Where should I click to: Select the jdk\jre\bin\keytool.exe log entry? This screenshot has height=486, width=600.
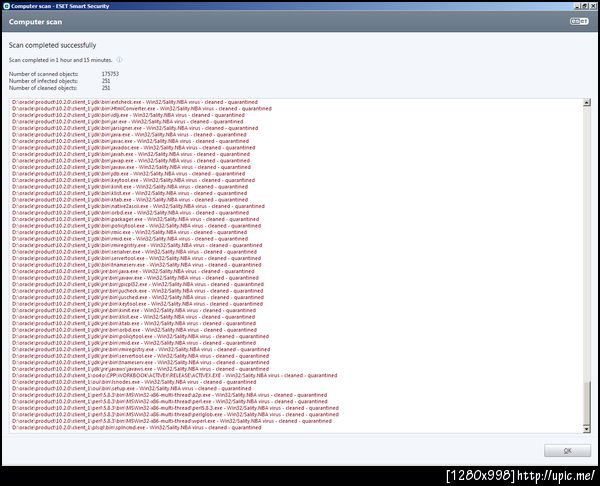[x=137, y=304]
